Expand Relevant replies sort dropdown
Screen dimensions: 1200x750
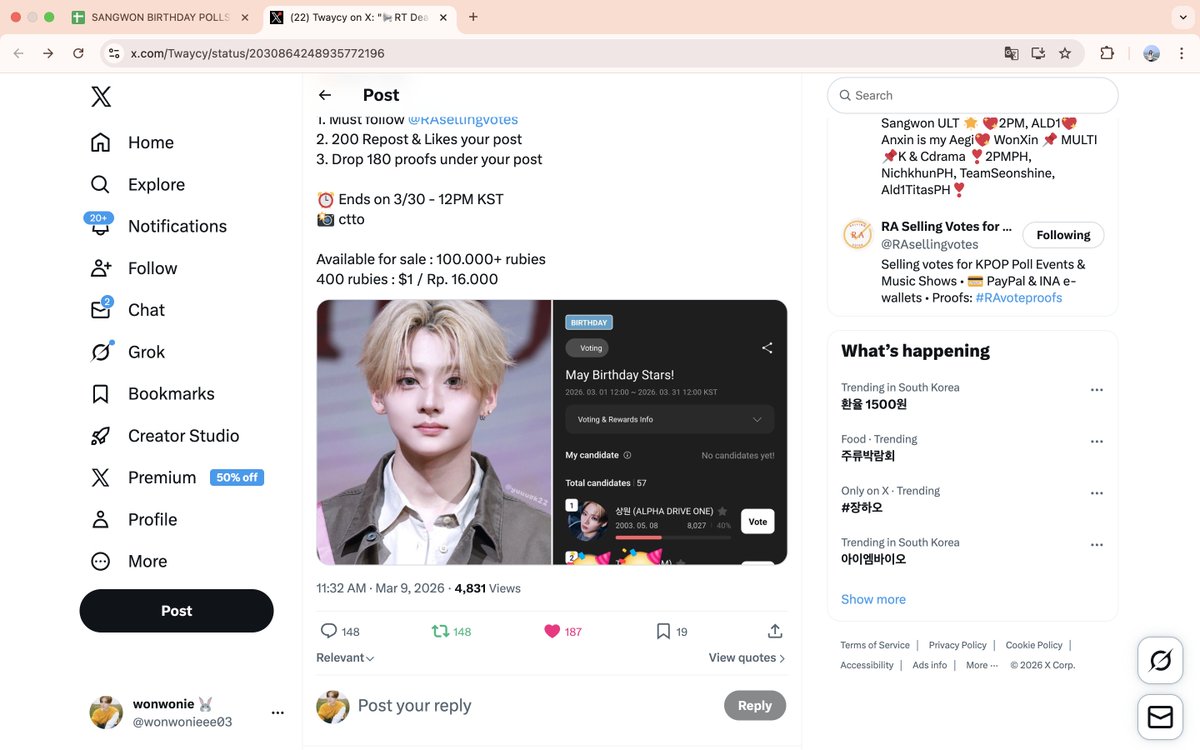pyautogui.click(x=345, y=658)
